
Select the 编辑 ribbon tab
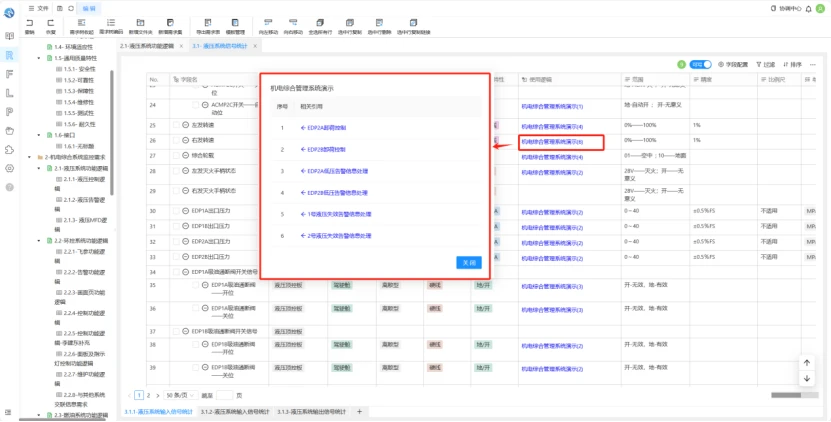(89, 8)
